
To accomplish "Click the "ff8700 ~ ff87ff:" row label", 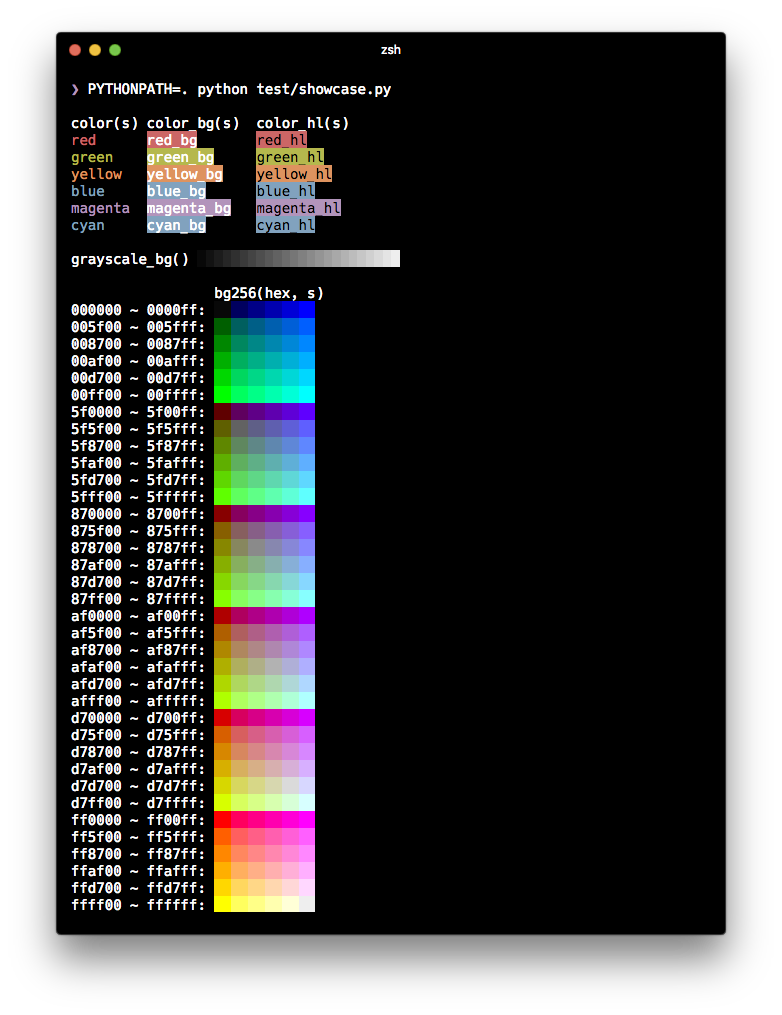I will (138, 854).
